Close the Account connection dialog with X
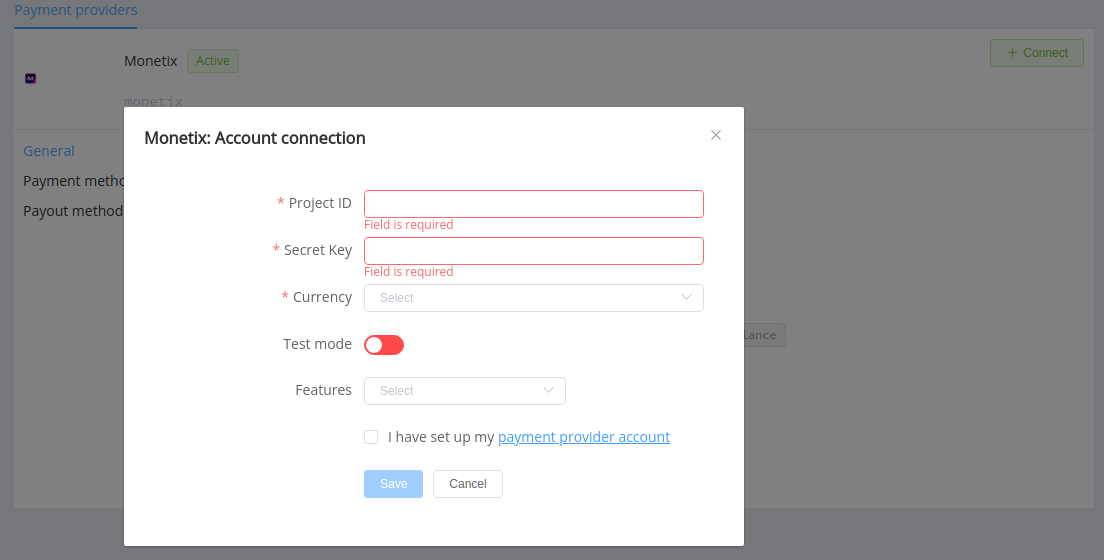This screenshot has width=1104, height=560. click(x=715, y=135)
